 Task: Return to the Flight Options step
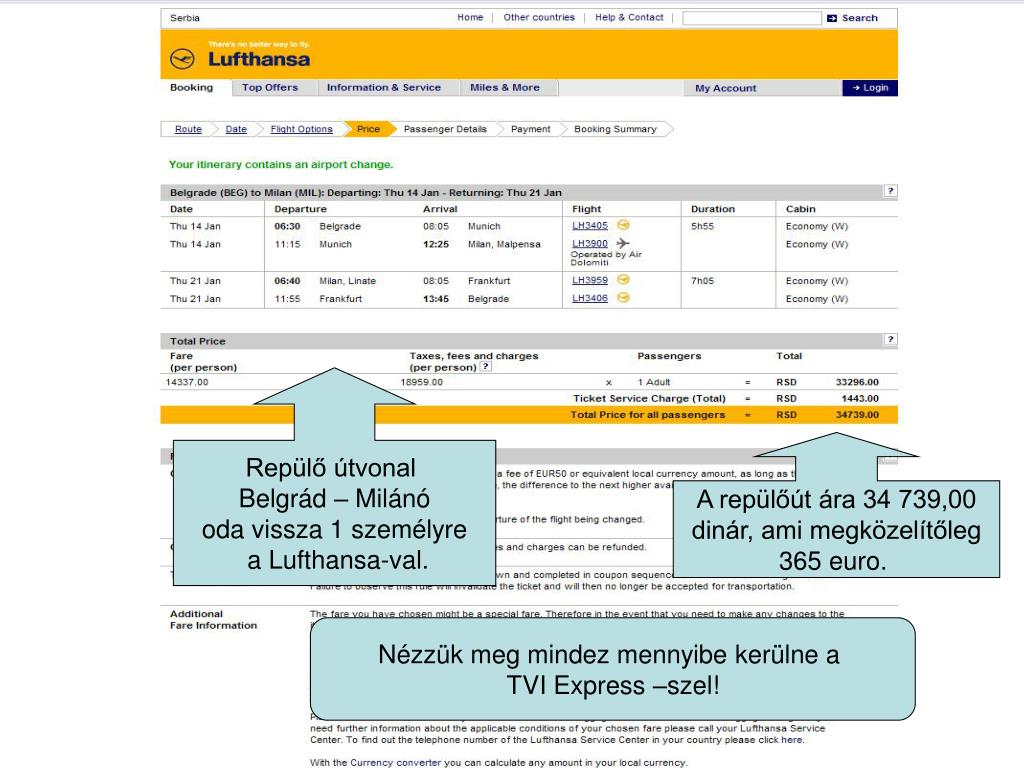pos(302,129)
